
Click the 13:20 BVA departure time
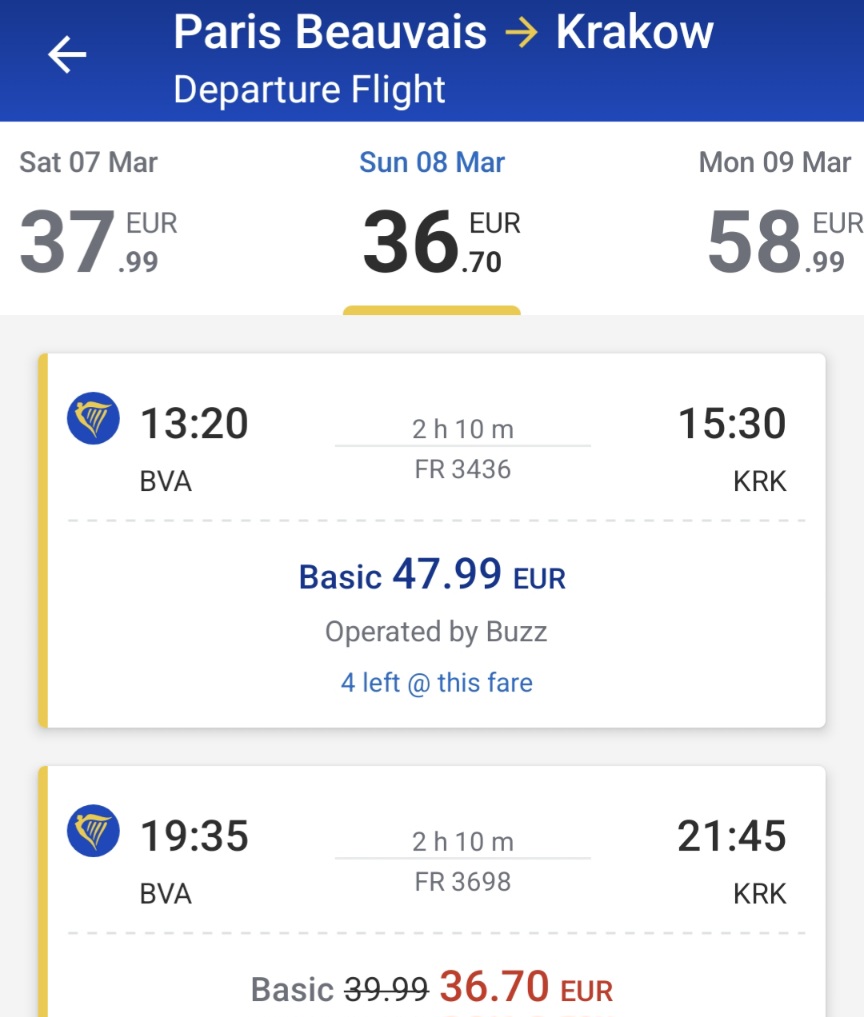(195, 423)
